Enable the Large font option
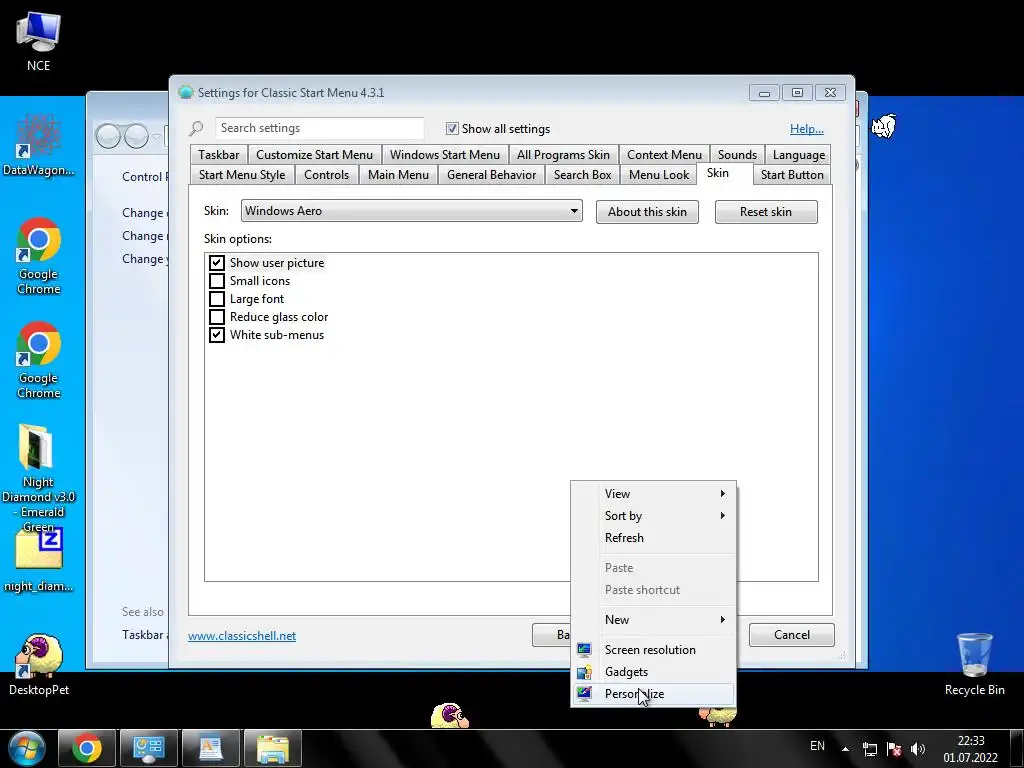This screenshot has height=768, width=1024. click(x=217, y=299)
